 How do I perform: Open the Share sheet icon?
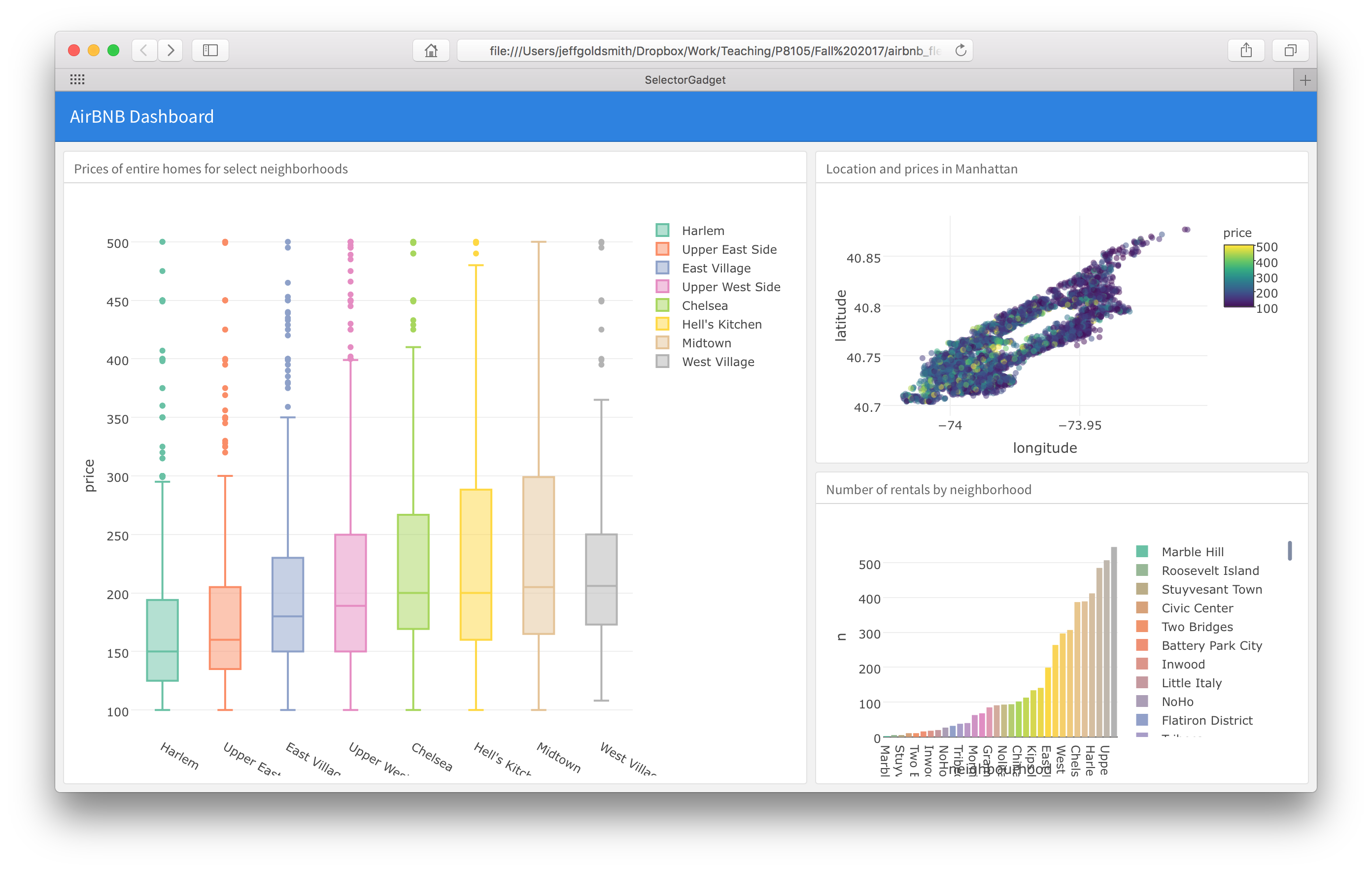tap(1246, 50)
